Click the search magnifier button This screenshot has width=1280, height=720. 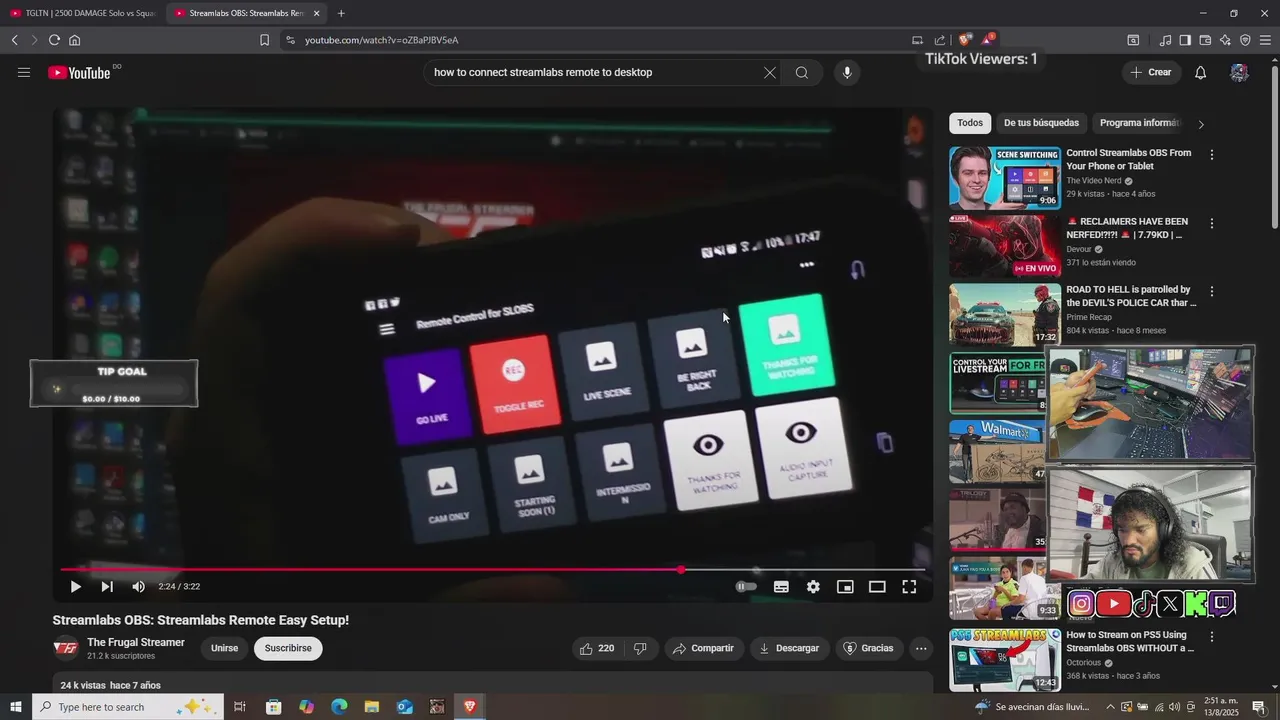pyautogui.click(x=802, y=72)
